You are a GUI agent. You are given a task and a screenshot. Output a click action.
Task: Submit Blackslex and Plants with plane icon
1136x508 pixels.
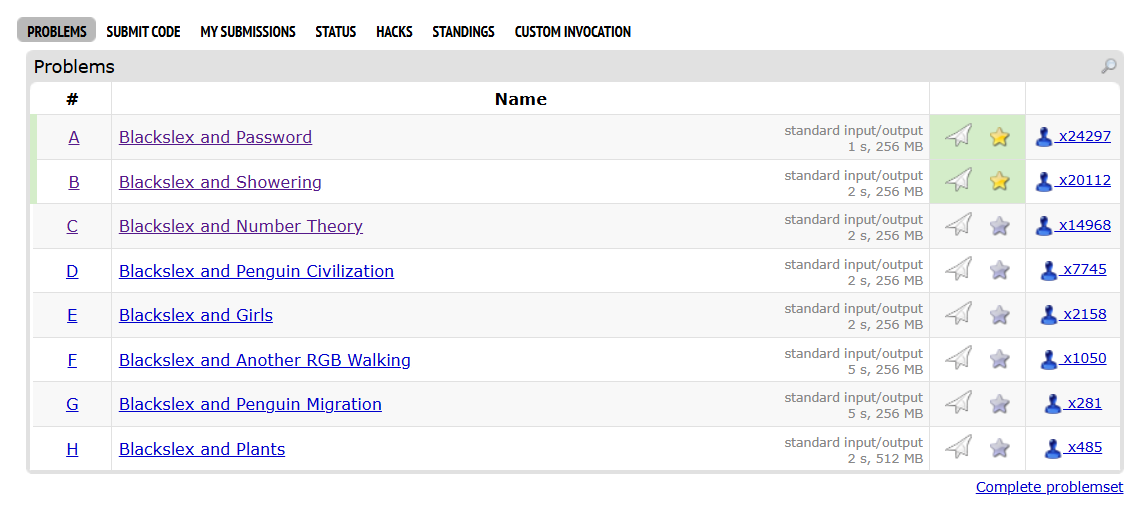coord(958,449)
